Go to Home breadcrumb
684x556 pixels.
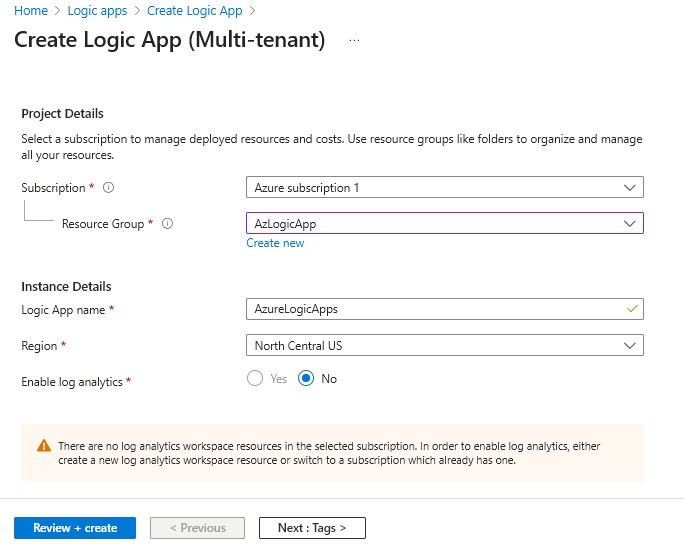tap(30, 11)
